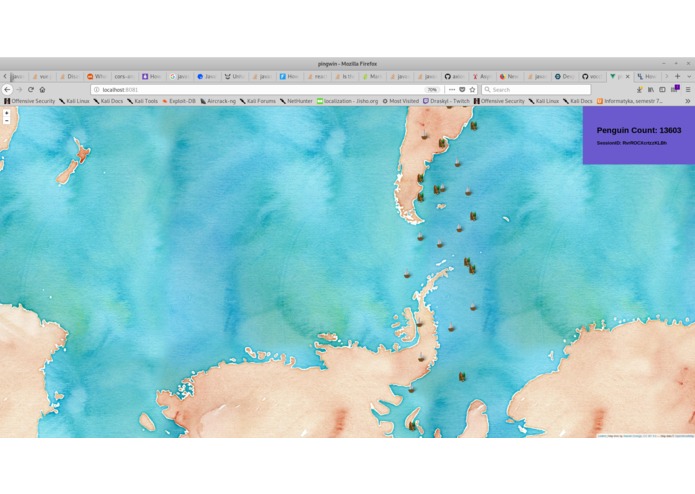Click the forward navigation arrow

(x=20, y=89)
